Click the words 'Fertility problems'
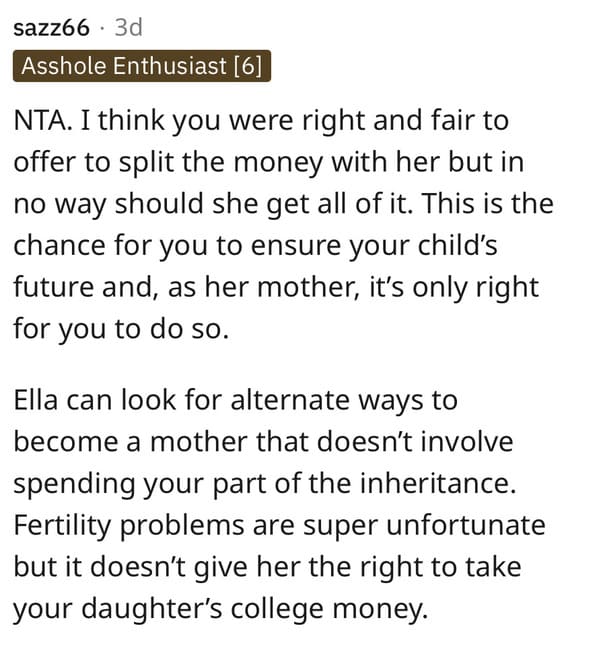The image size is (599, 647). click(129, 525)
